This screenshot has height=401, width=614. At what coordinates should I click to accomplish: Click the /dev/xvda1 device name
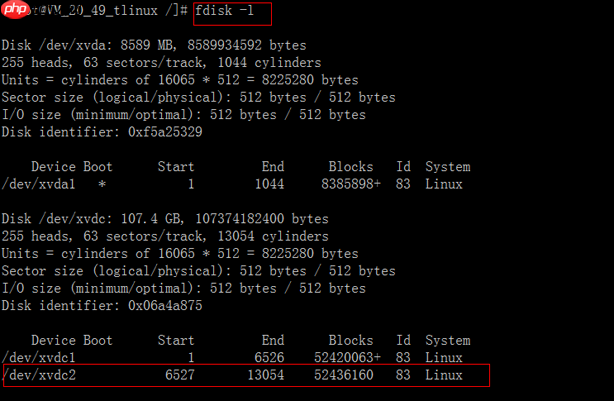pos(38,184)
